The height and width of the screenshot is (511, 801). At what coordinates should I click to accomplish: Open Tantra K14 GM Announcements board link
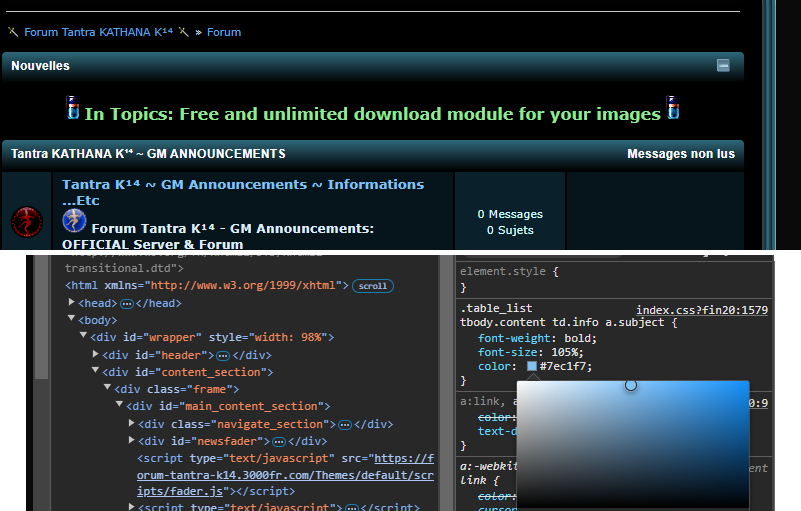[243, 192]
